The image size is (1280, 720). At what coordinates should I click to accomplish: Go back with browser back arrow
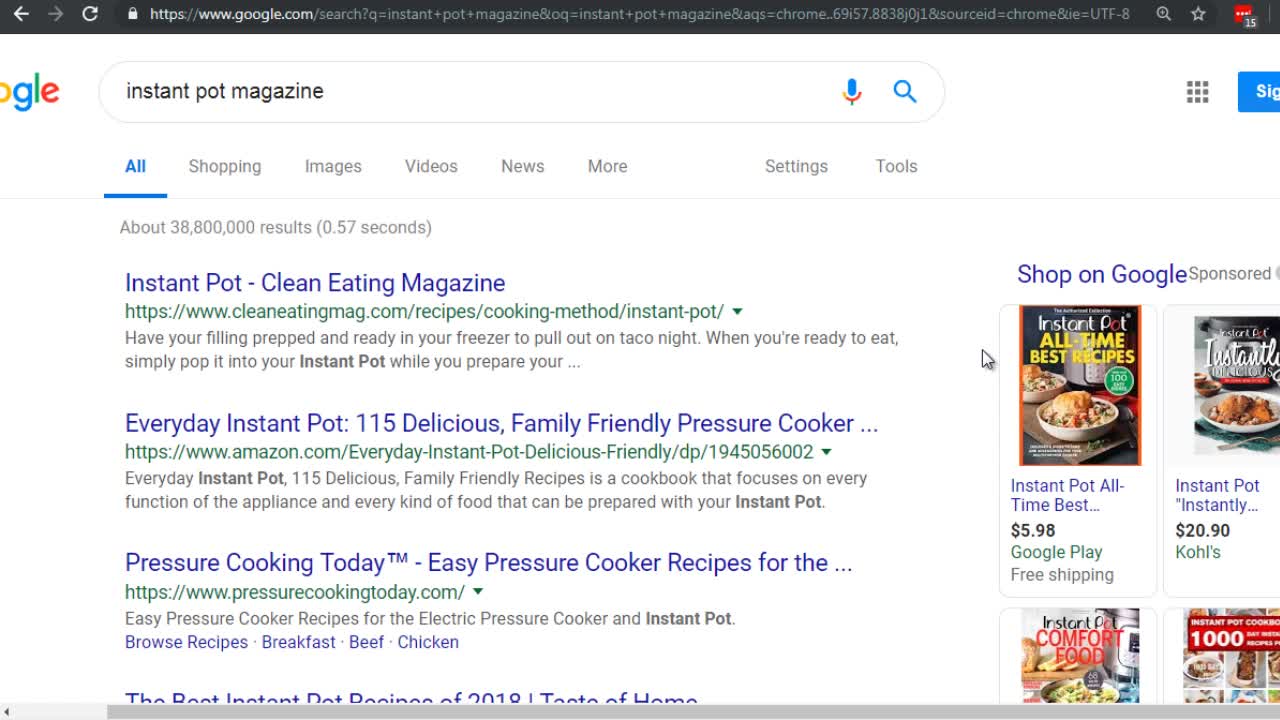click(x=20, y=14)
